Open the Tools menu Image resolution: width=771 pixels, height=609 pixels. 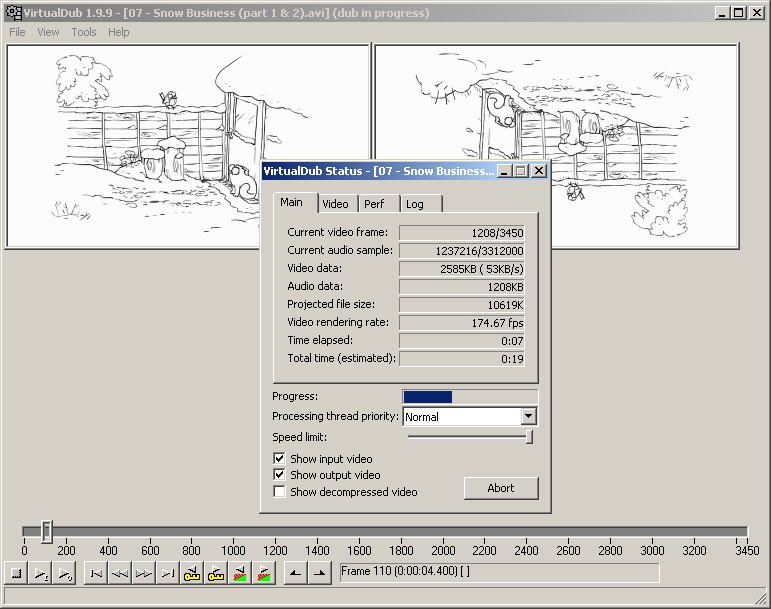[84, 32]
